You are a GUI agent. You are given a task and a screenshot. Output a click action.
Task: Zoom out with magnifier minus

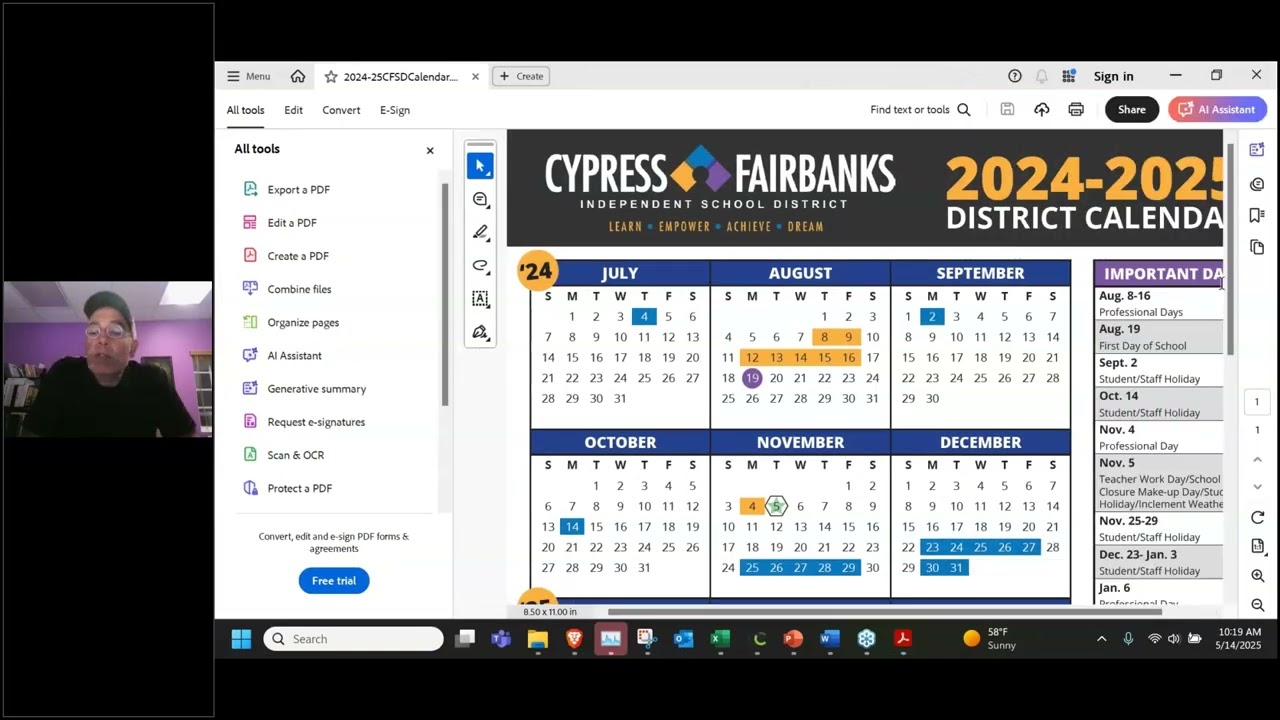(1257, 605)
